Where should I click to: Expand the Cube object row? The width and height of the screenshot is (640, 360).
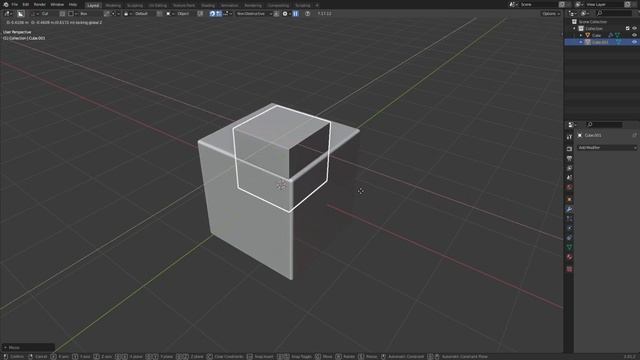pos(581,36)
